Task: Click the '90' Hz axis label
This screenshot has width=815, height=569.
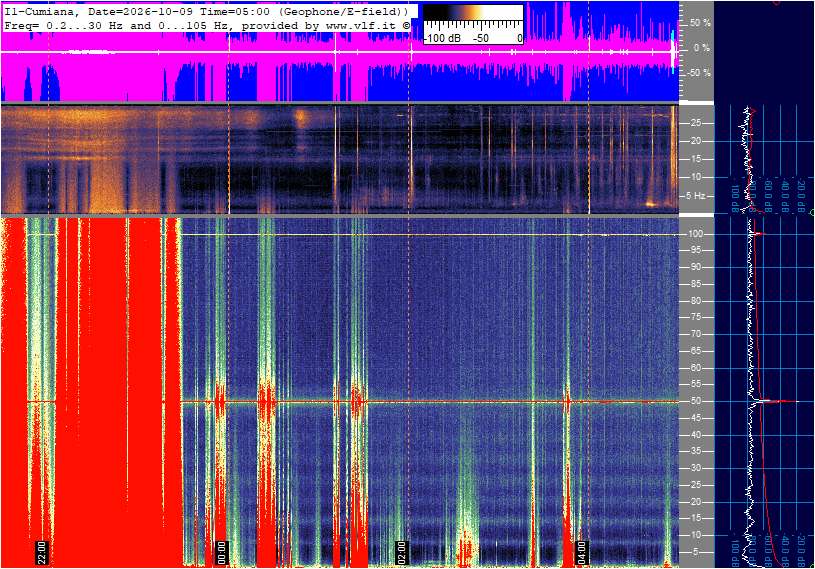Action: point(696,267)
